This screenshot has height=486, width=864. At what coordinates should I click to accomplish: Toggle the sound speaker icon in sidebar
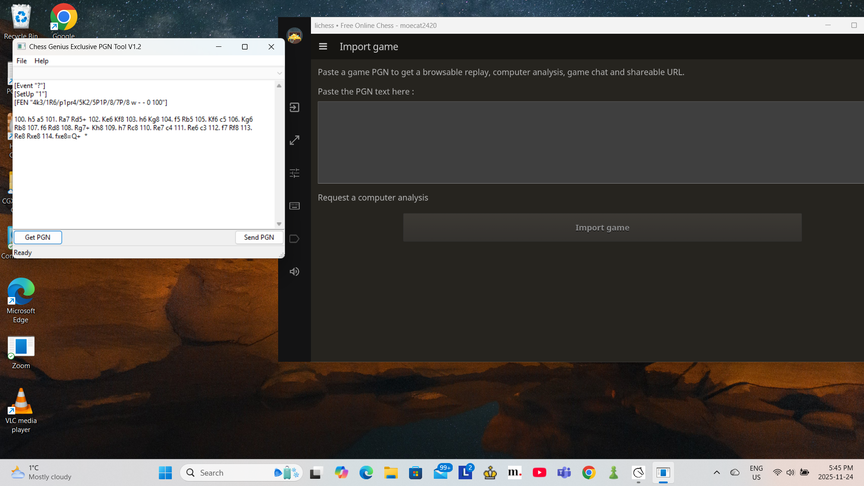(295, 272)
